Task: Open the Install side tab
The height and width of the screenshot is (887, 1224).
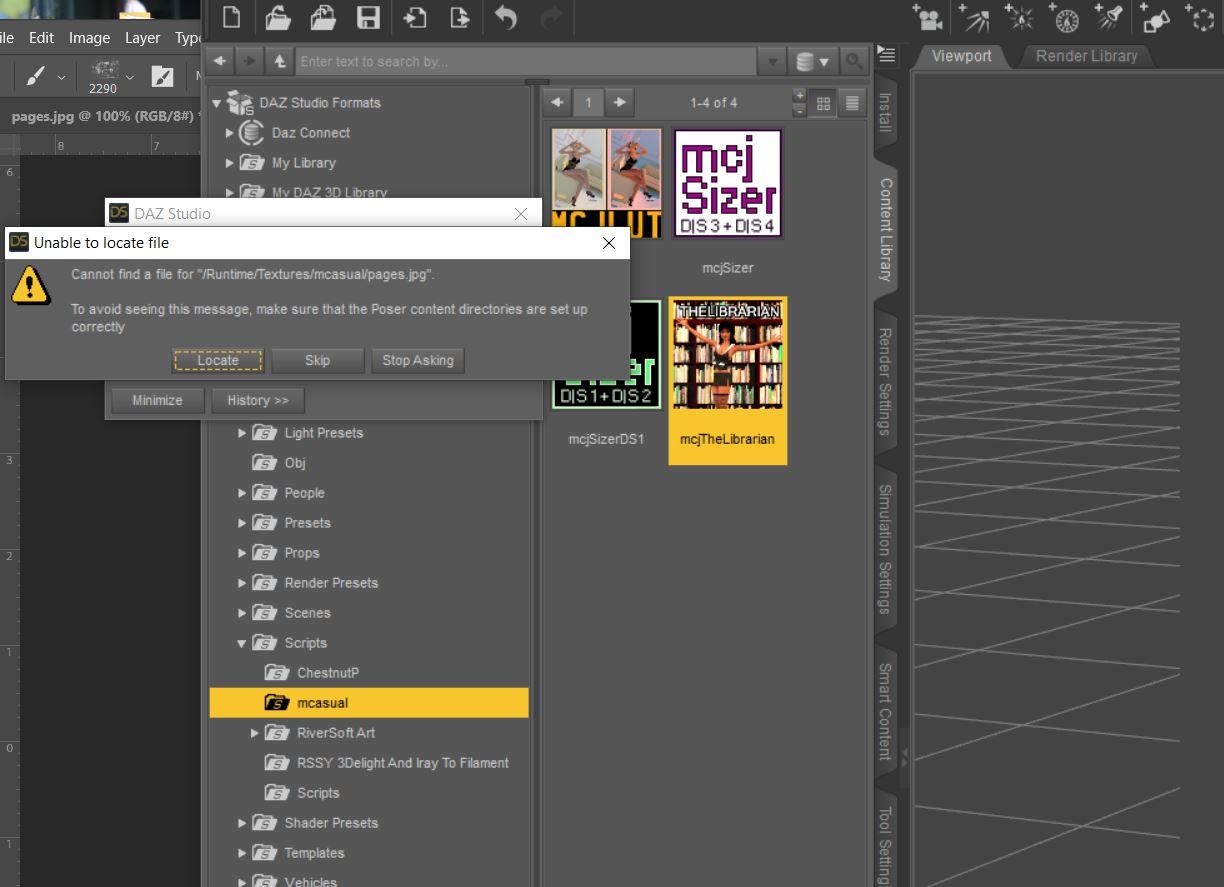Action: pos(885,112)
